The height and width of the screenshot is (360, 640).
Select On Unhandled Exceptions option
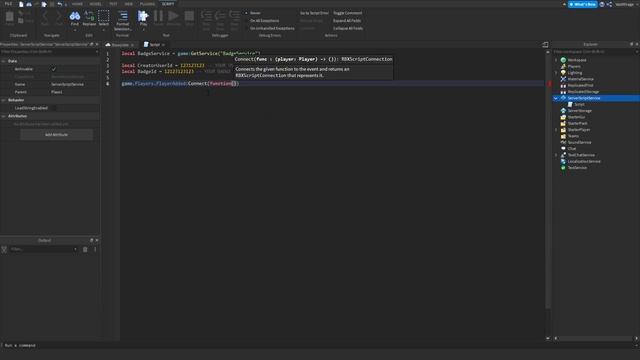point(272,29)
